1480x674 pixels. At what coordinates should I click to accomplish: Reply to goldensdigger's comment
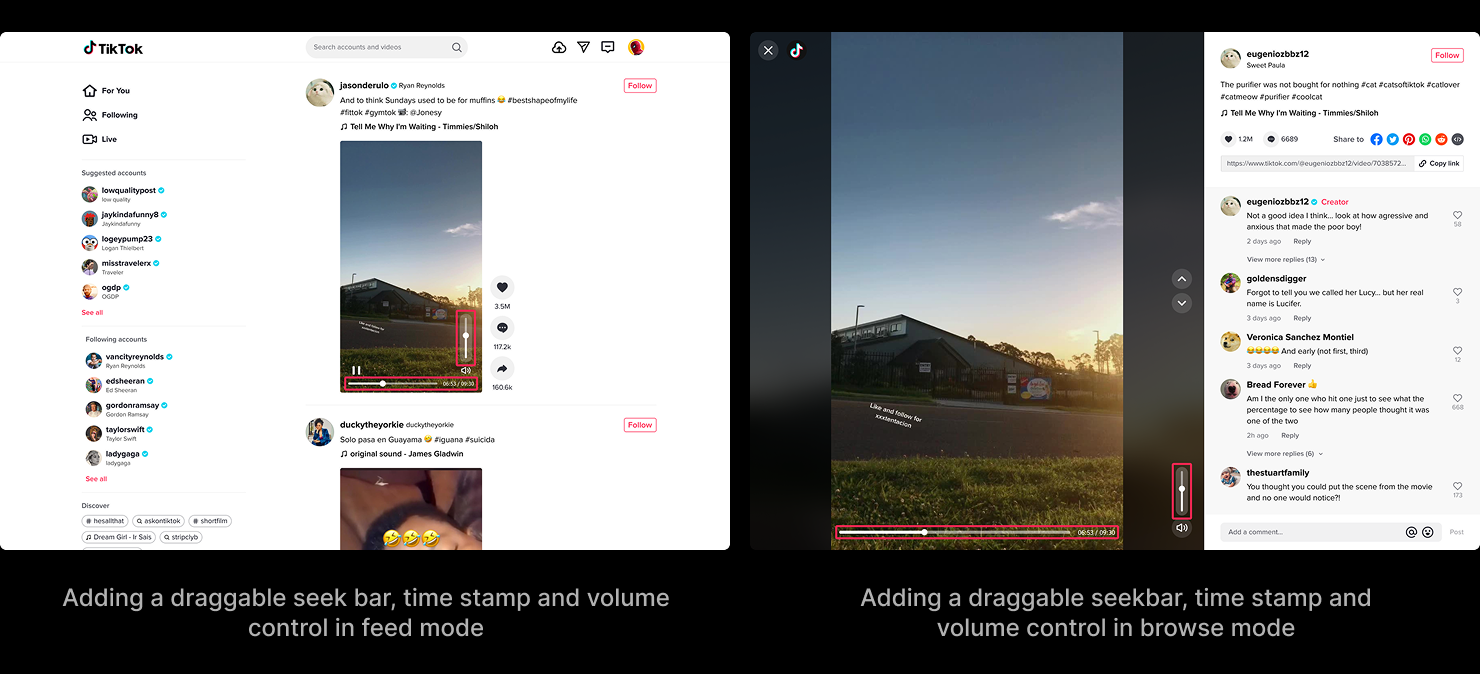(1302, 318)
